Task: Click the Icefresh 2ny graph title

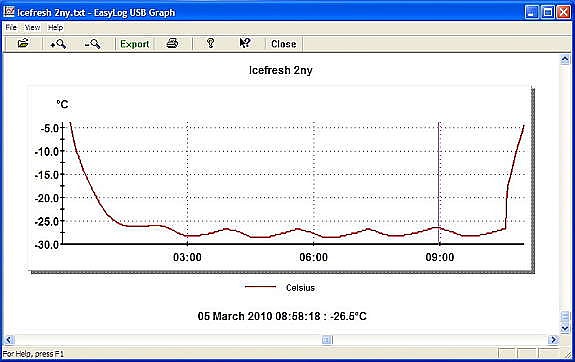Action: [281, 70]
